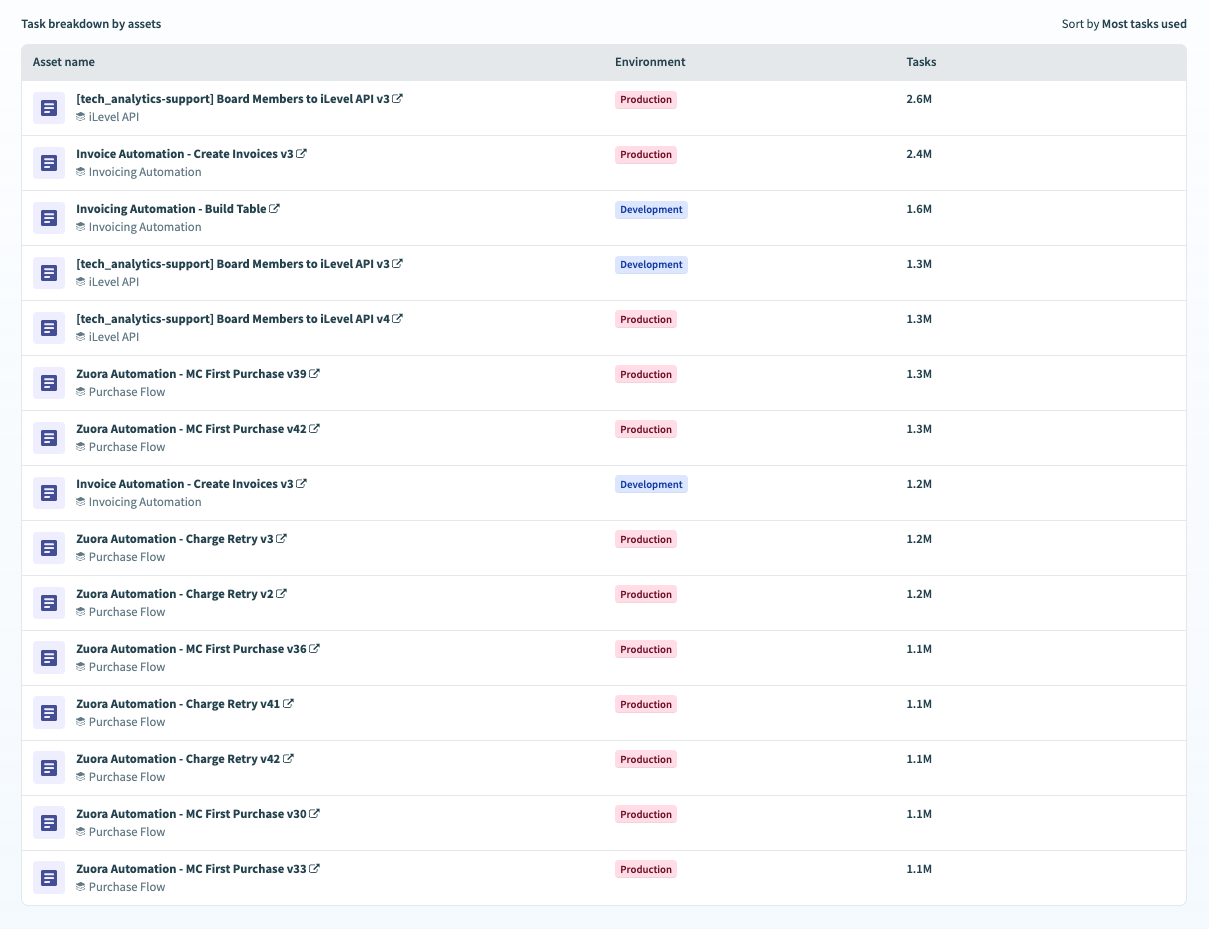Image resolution: width=1209 pixels, height=929 pixels.
Task: Select the 1.6M task count for Build Table
Action: [919, 210]
